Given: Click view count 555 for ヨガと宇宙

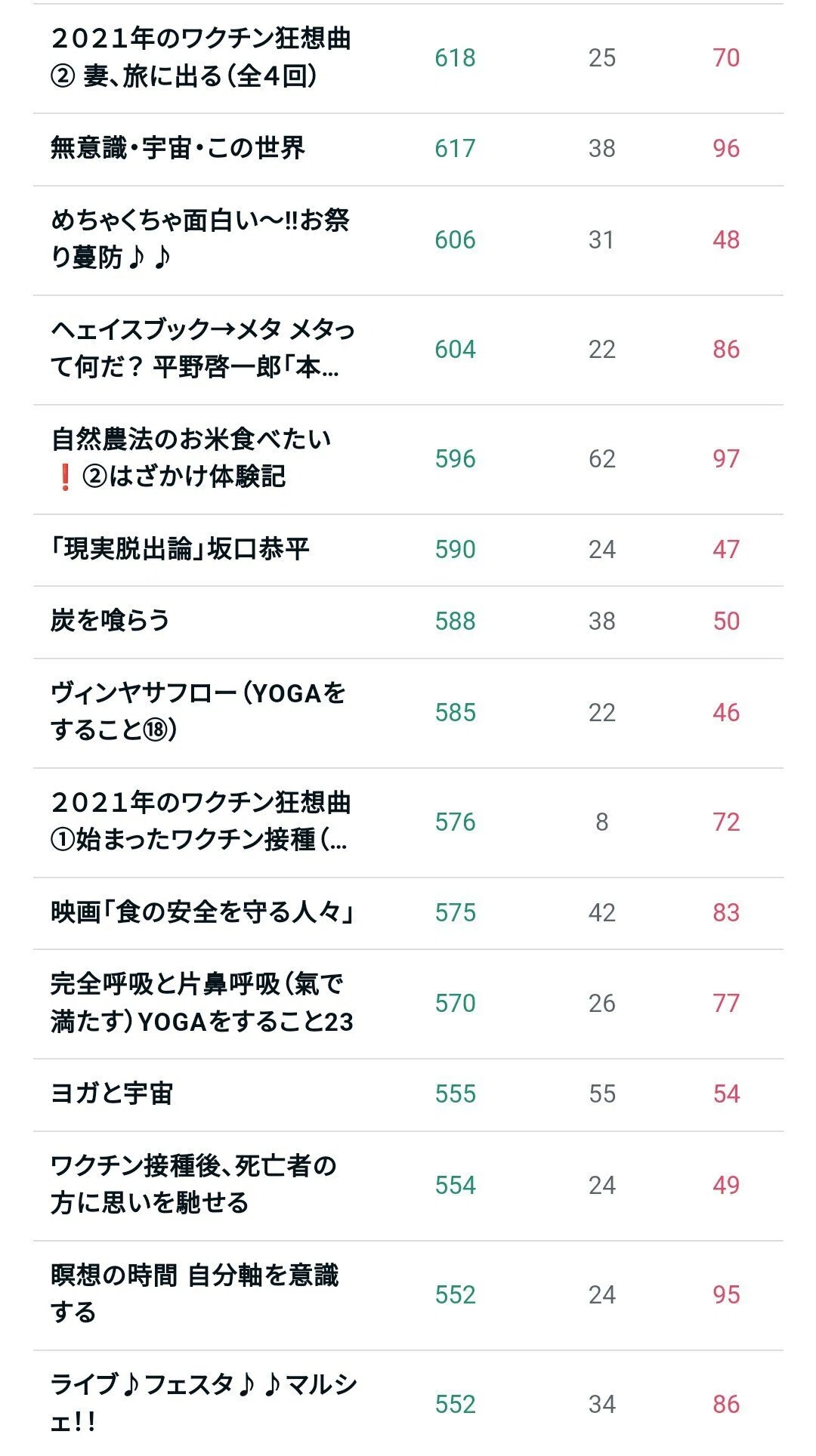Looking at the screenshot, I should [x=455, y=1094].
